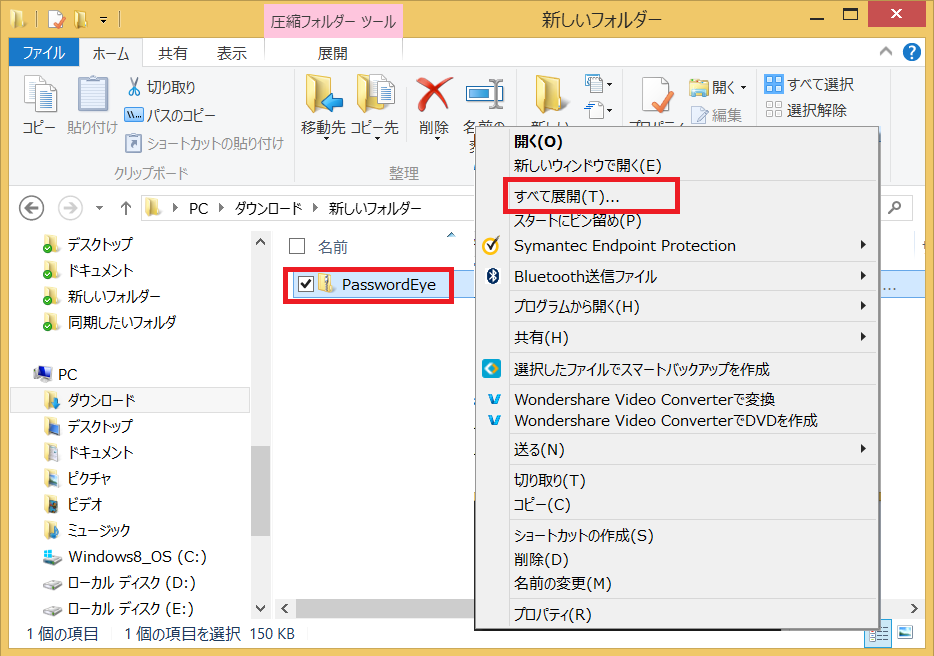The height and width of the screenshot is (656, 934).
Task: Open the コピー先 copy-to button
Action: tap(374, 106)
